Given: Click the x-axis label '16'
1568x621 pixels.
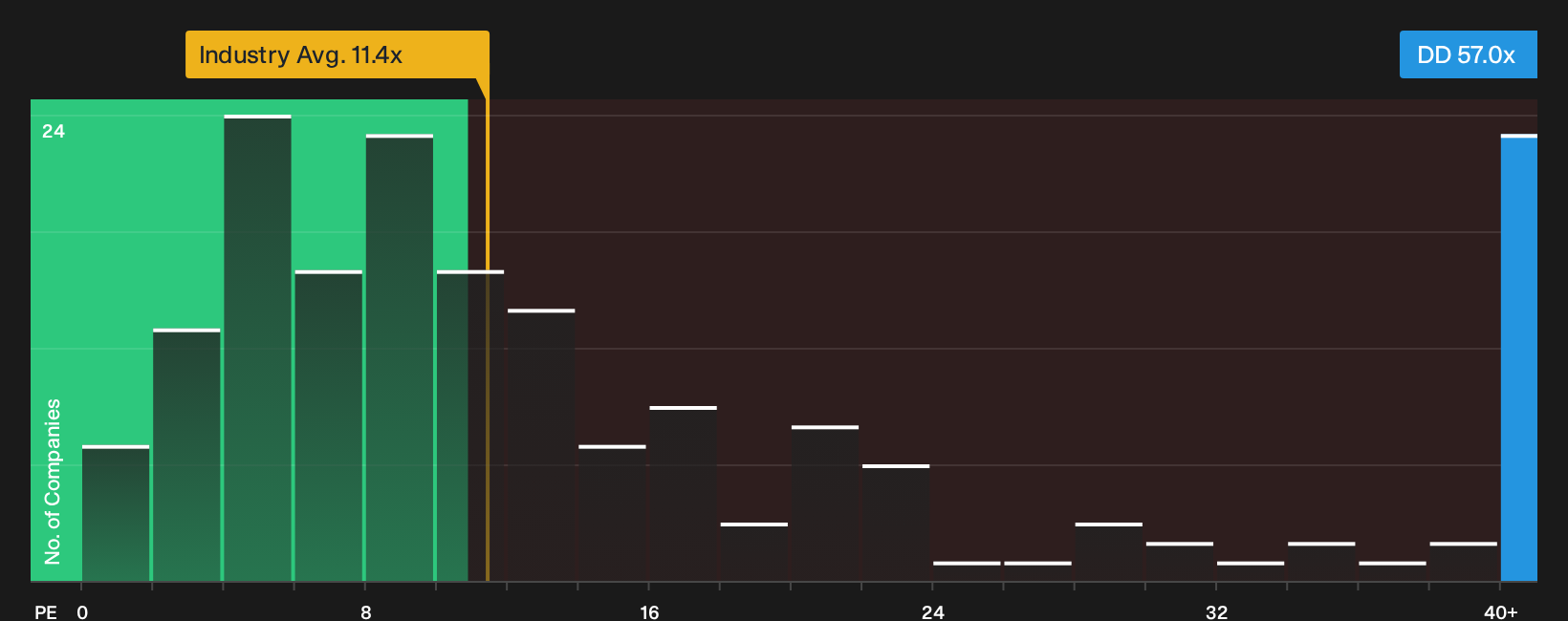Looking at the screenshot, I should click(x=649, y=611).
